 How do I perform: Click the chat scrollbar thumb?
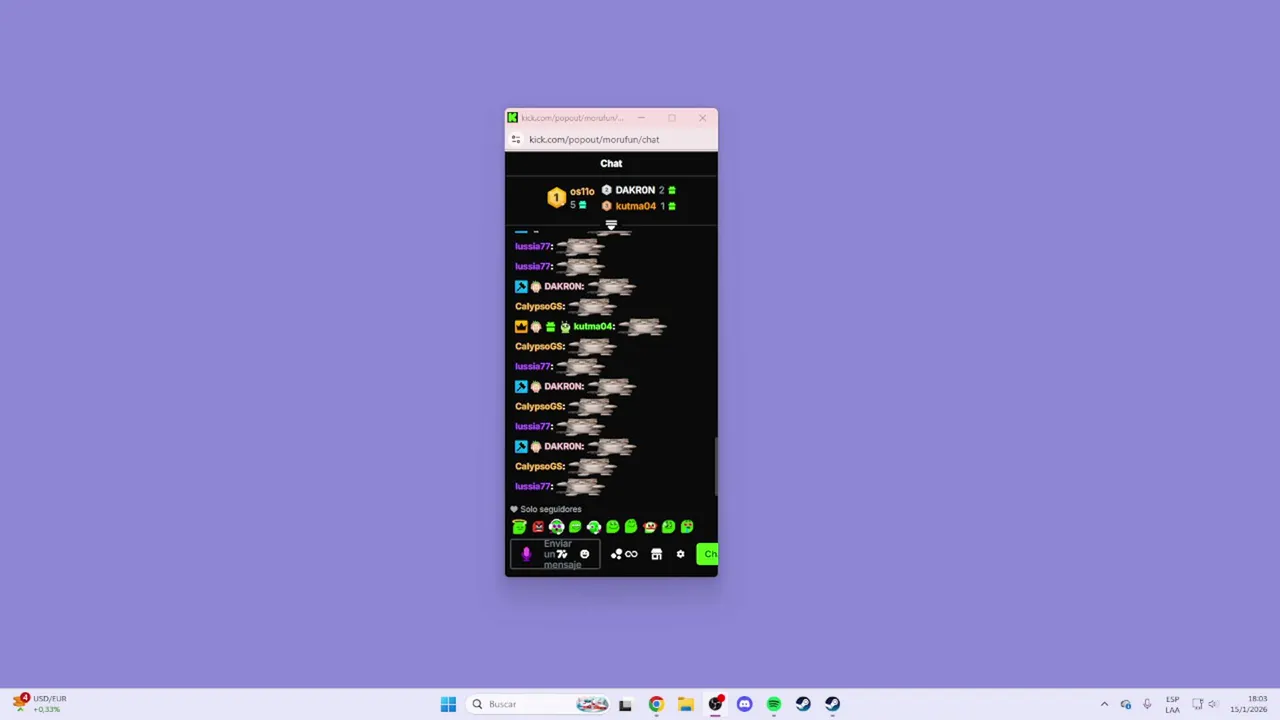pyautogui.click(x=716, y=466)
